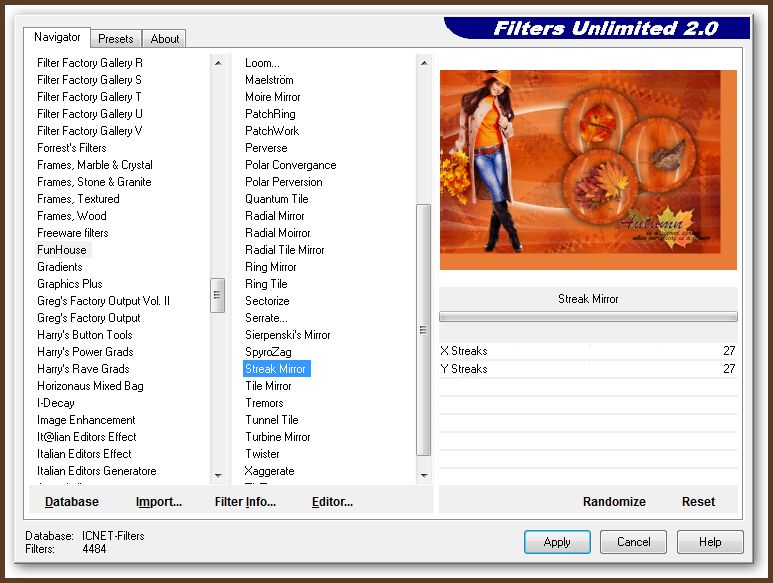
Task: Select the Navigator tab
Action: [x=57, y=37]
